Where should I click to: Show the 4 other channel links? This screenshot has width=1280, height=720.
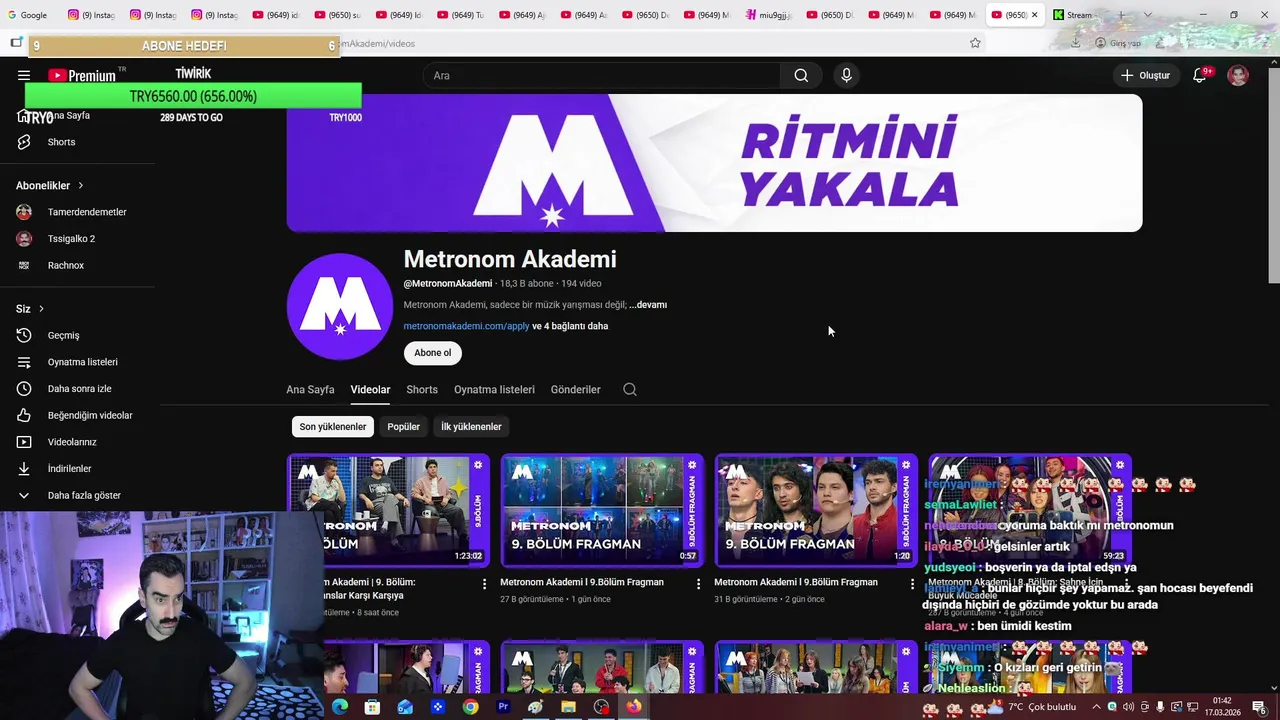point(570,326)
